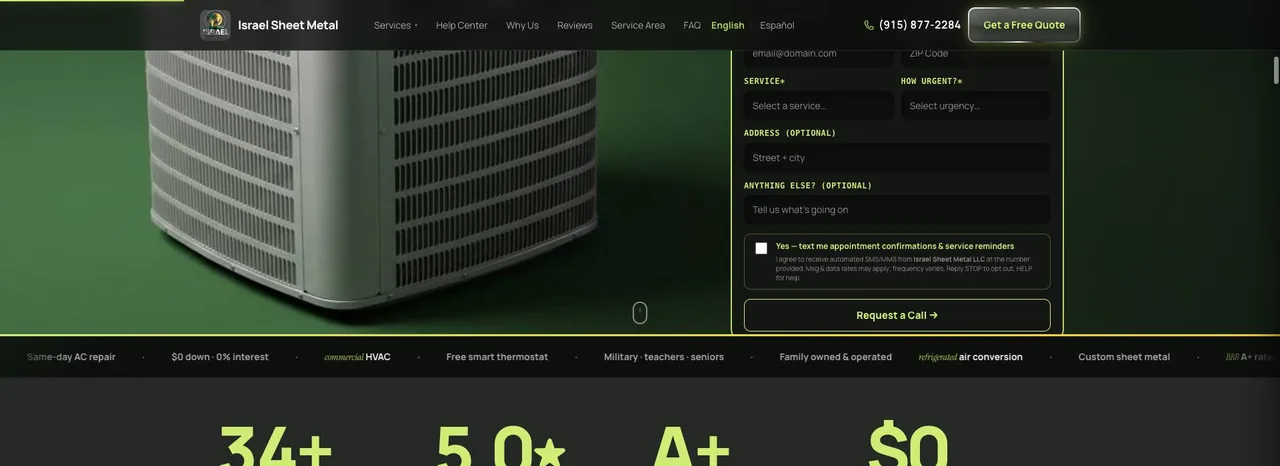Expand the Services menu chevron

tap(416, 26)
